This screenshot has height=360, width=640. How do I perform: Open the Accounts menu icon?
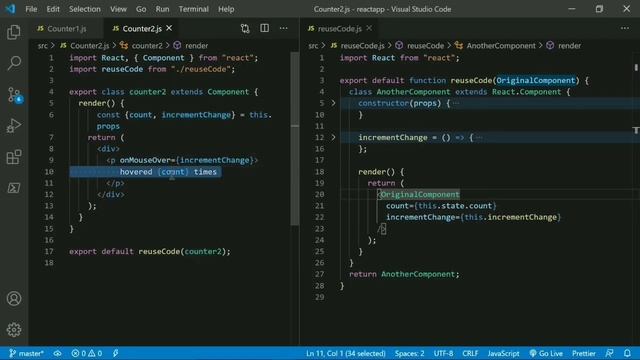click(x=14, y=299)
